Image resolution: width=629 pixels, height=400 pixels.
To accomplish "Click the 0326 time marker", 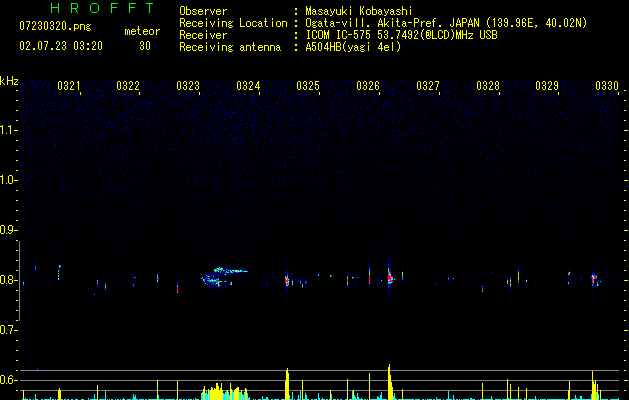I will pos(368,86).
